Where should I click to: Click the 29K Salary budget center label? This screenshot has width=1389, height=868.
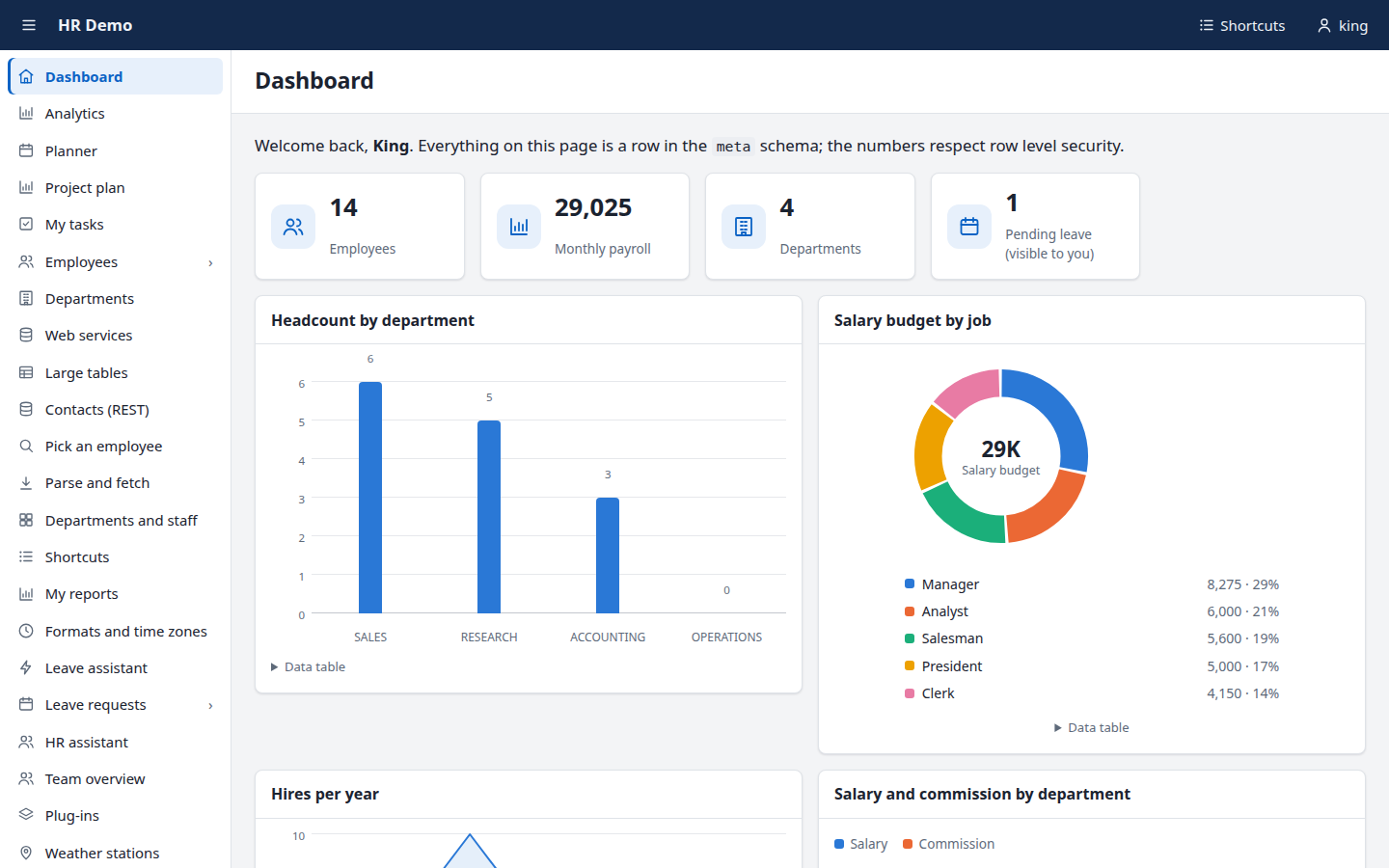1001,457
